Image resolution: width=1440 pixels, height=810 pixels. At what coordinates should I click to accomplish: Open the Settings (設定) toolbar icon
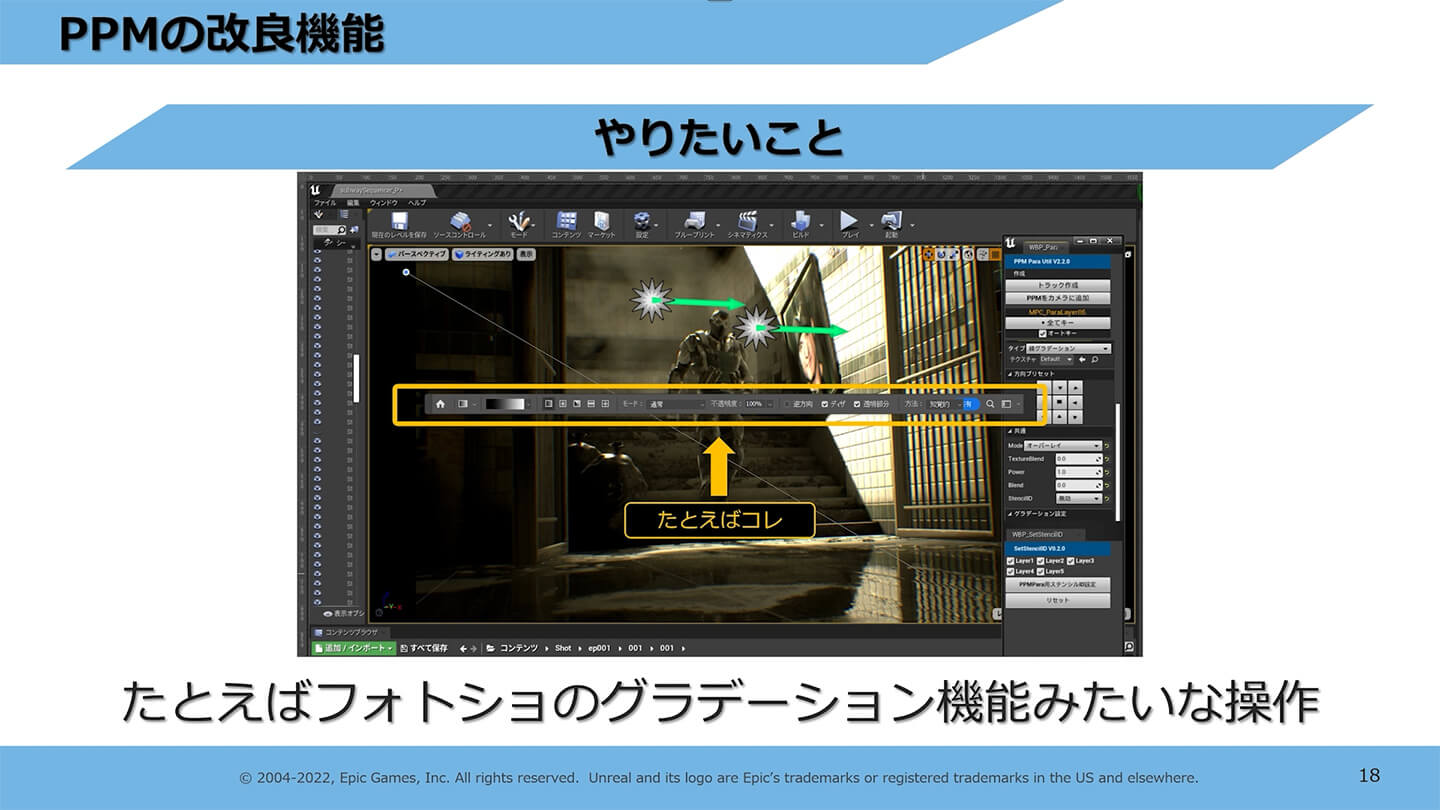(642, 221)
